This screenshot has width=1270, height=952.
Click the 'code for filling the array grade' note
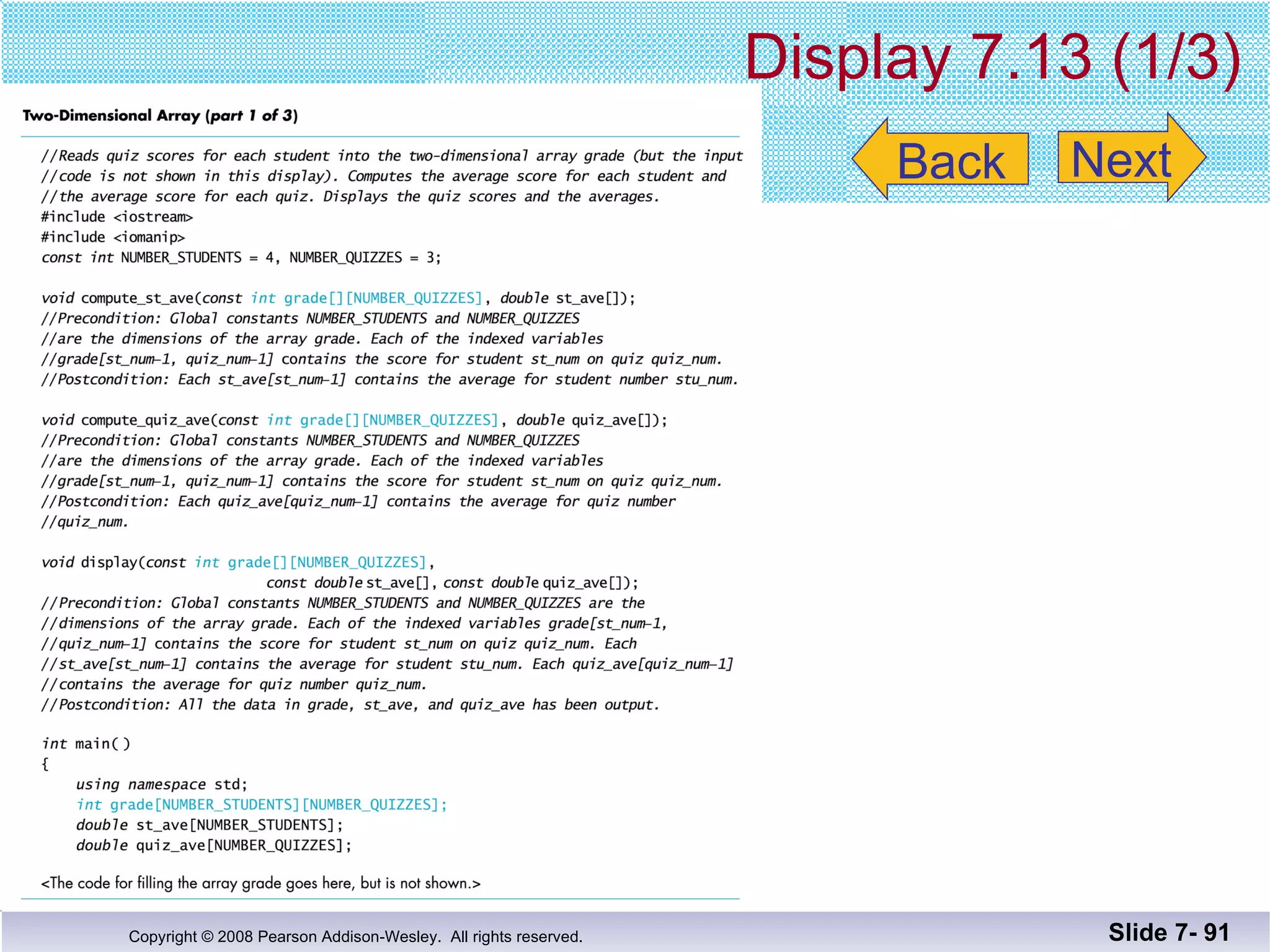tap(260, 883)
